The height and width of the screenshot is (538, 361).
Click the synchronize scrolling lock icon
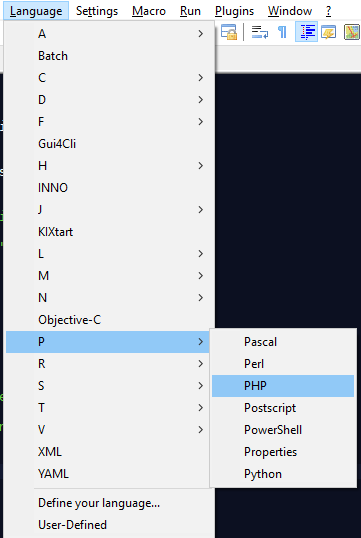(229, 32)
